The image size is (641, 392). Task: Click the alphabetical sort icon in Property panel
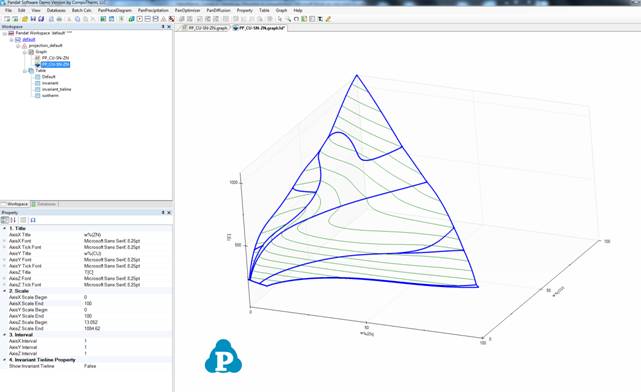tap(13, 220)
